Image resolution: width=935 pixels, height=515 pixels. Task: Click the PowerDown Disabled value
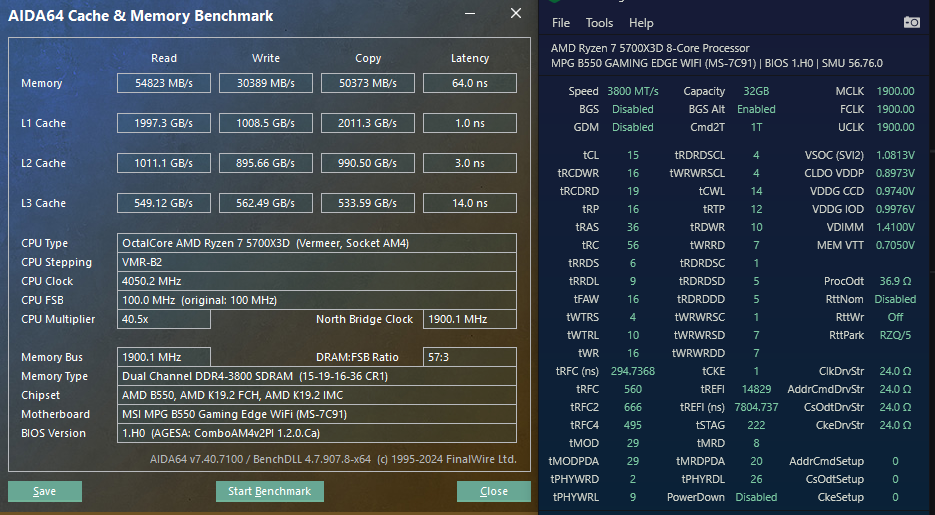756,497
